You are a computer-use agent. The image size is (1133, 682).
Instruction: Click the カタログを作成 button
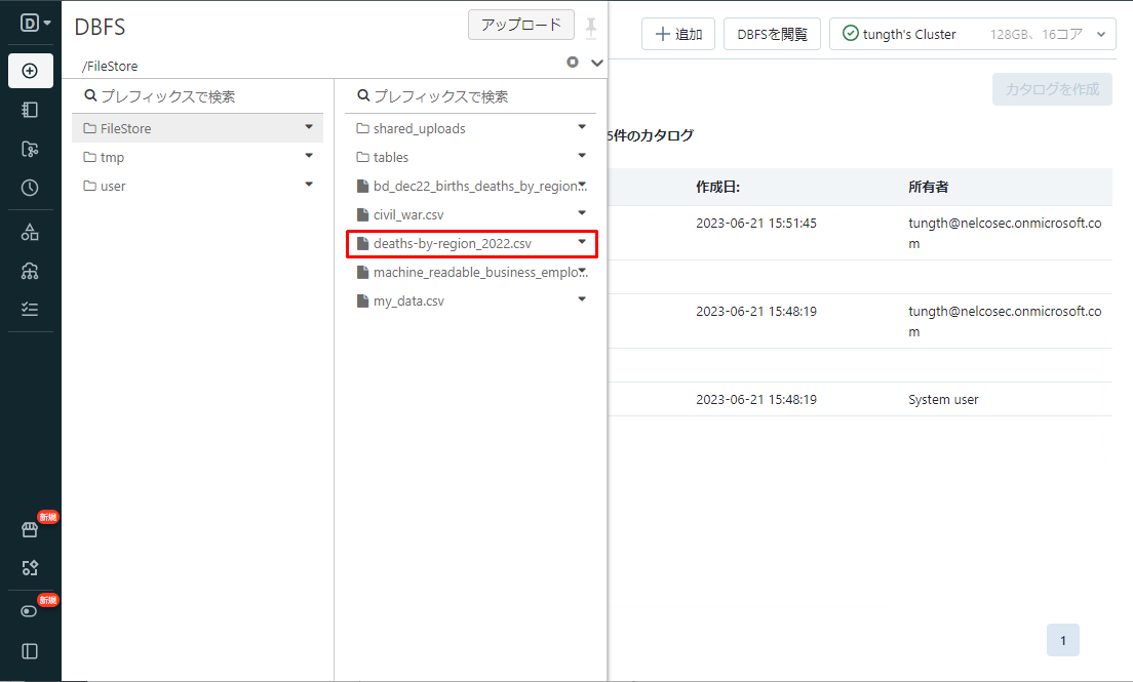point(1052,89)
